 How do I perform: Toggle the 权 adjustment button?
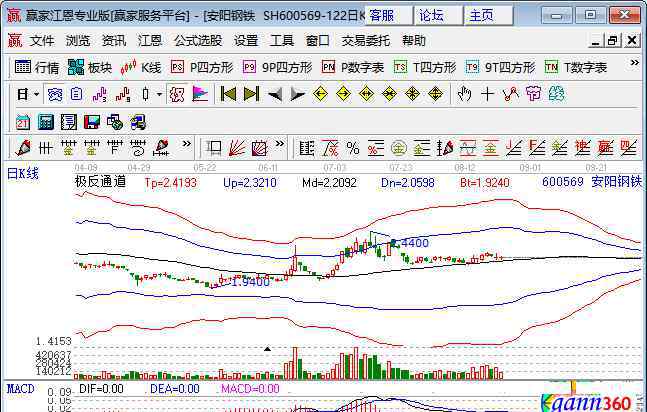point(177,95)
